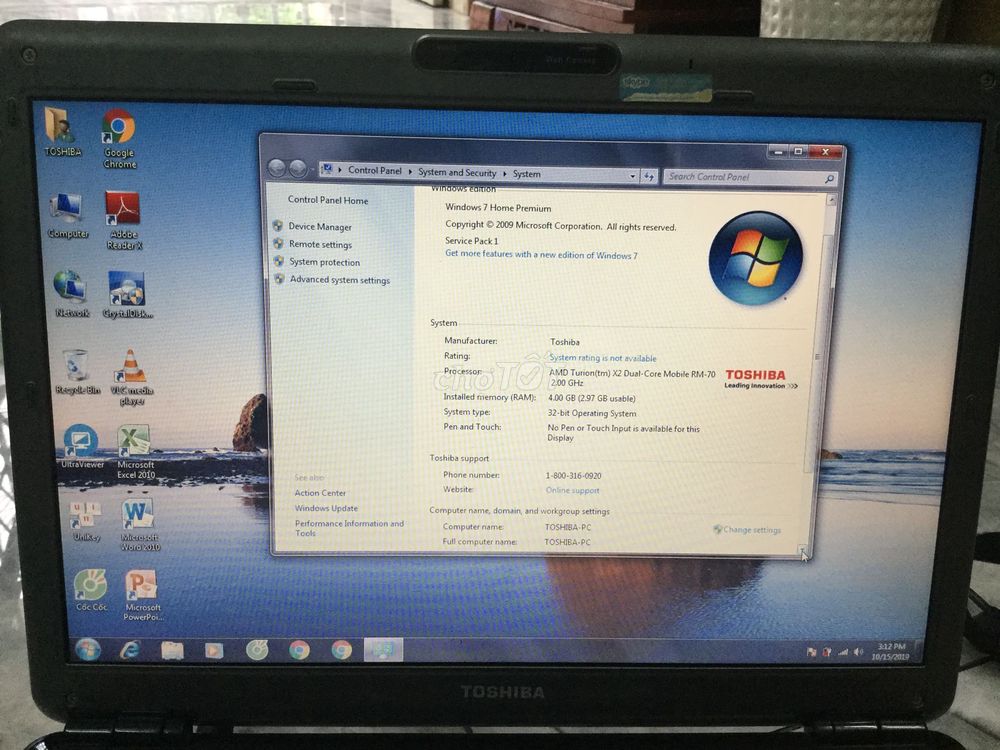
Task: Expand the arrow after Control Panel breadcrumb
Action: click(410, 172)
